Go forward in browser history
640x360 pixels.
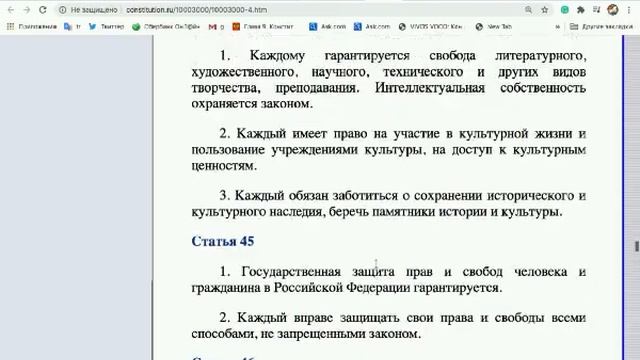click(x=27, y=10)
